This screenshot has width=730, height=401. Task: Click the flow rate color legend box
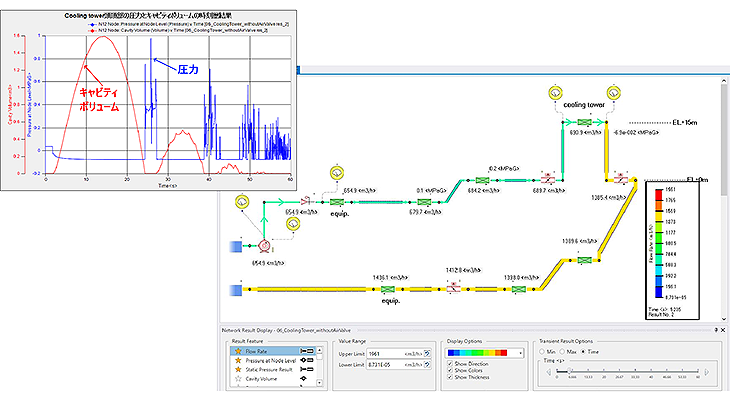pos(672,250)
